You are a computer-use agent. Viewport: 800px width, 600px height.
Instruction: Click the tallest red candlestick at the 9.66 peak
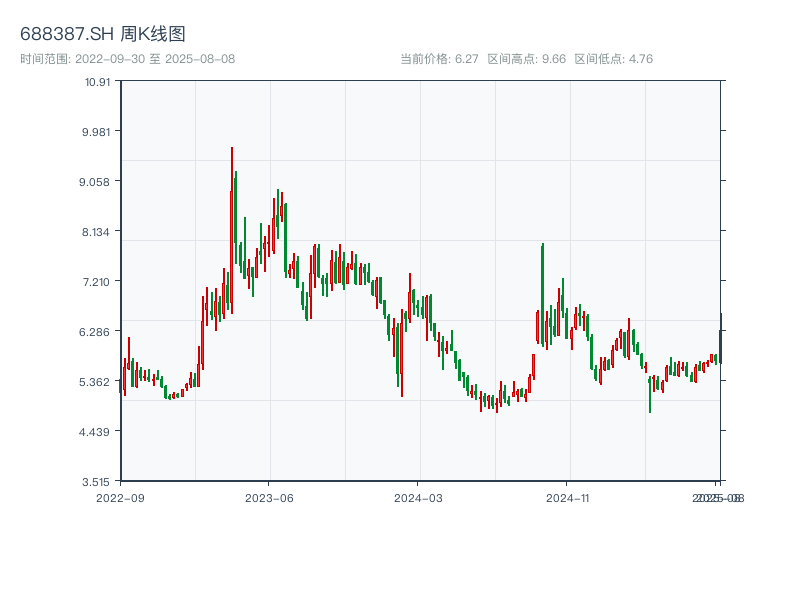click(x=232, y=230)
